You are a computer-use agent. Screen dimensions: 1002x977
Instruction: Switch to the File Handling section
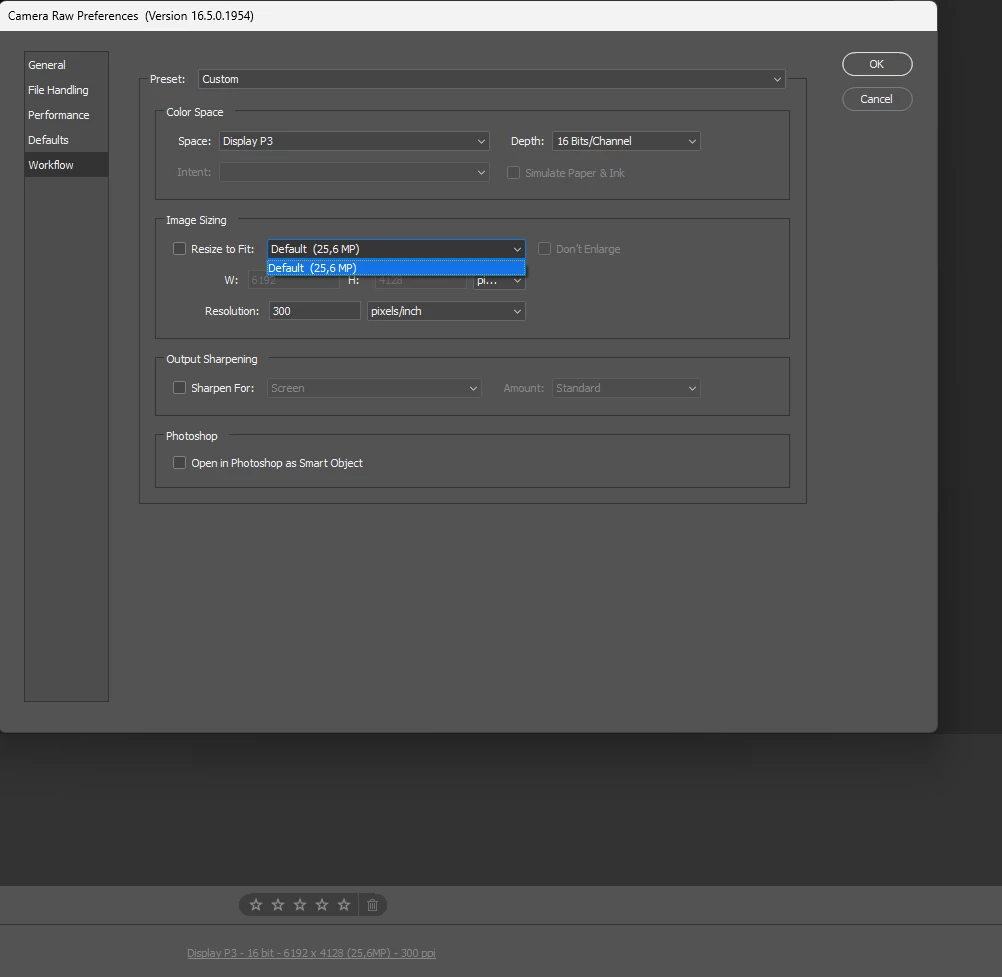pos(66,90)
